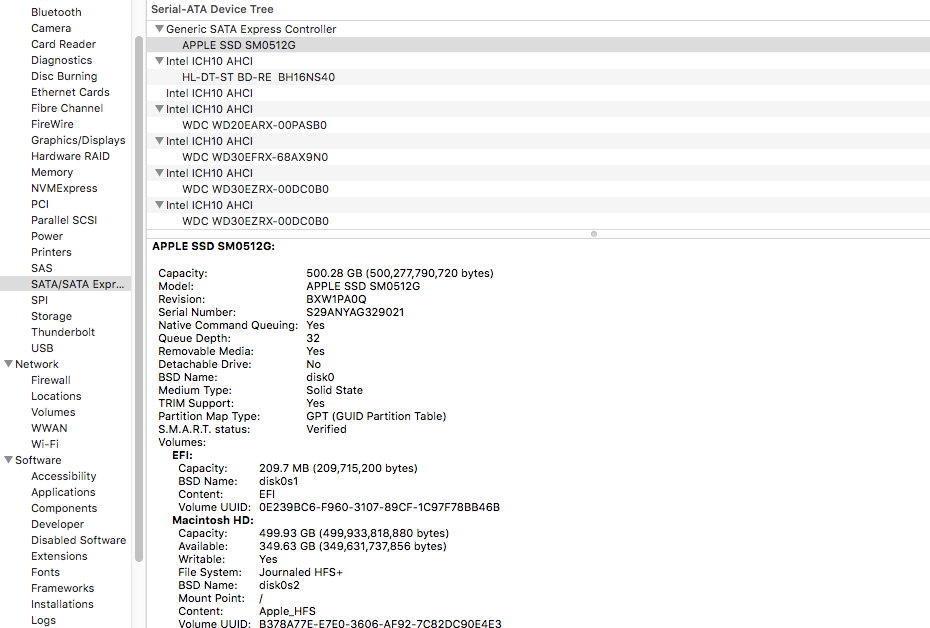Image resolution: width=930 pixels, height=628 pixels.
Task: Open Developer under Software
Action: tap(58, 524)
